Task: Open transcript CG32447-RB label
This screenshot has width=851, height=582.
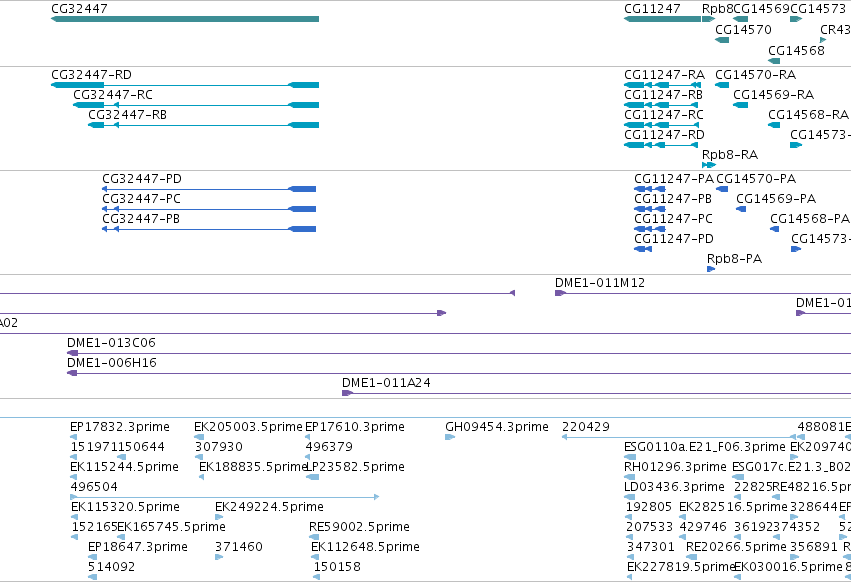Action: pyautogui.click(x=128, y=115)
